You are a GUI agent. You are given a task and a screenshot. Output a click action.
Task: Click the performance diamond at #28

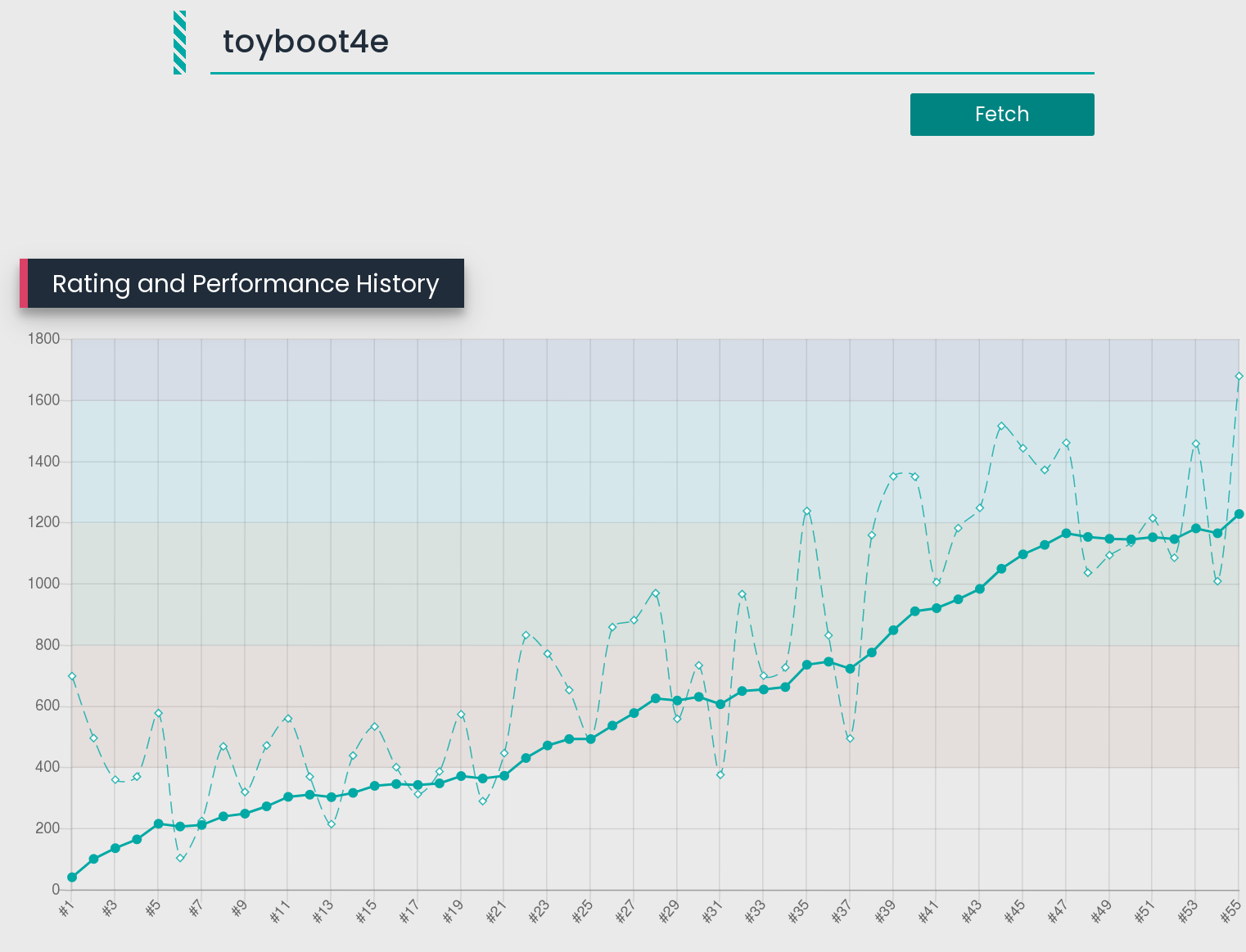point(656,593)
